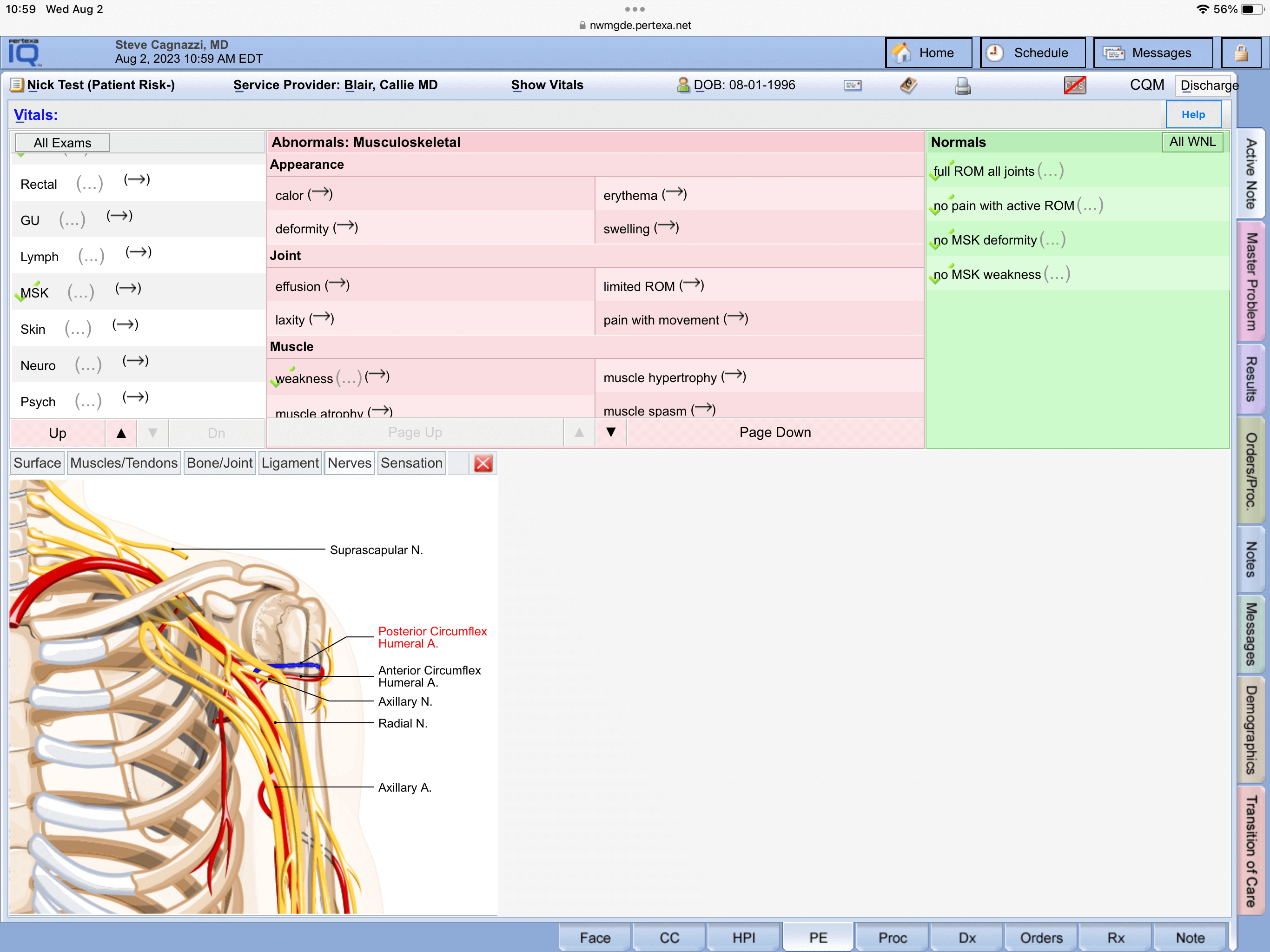Open the Orders tab at bottom
Viewport: 1270px width, 952px height.
point(1040,938)
